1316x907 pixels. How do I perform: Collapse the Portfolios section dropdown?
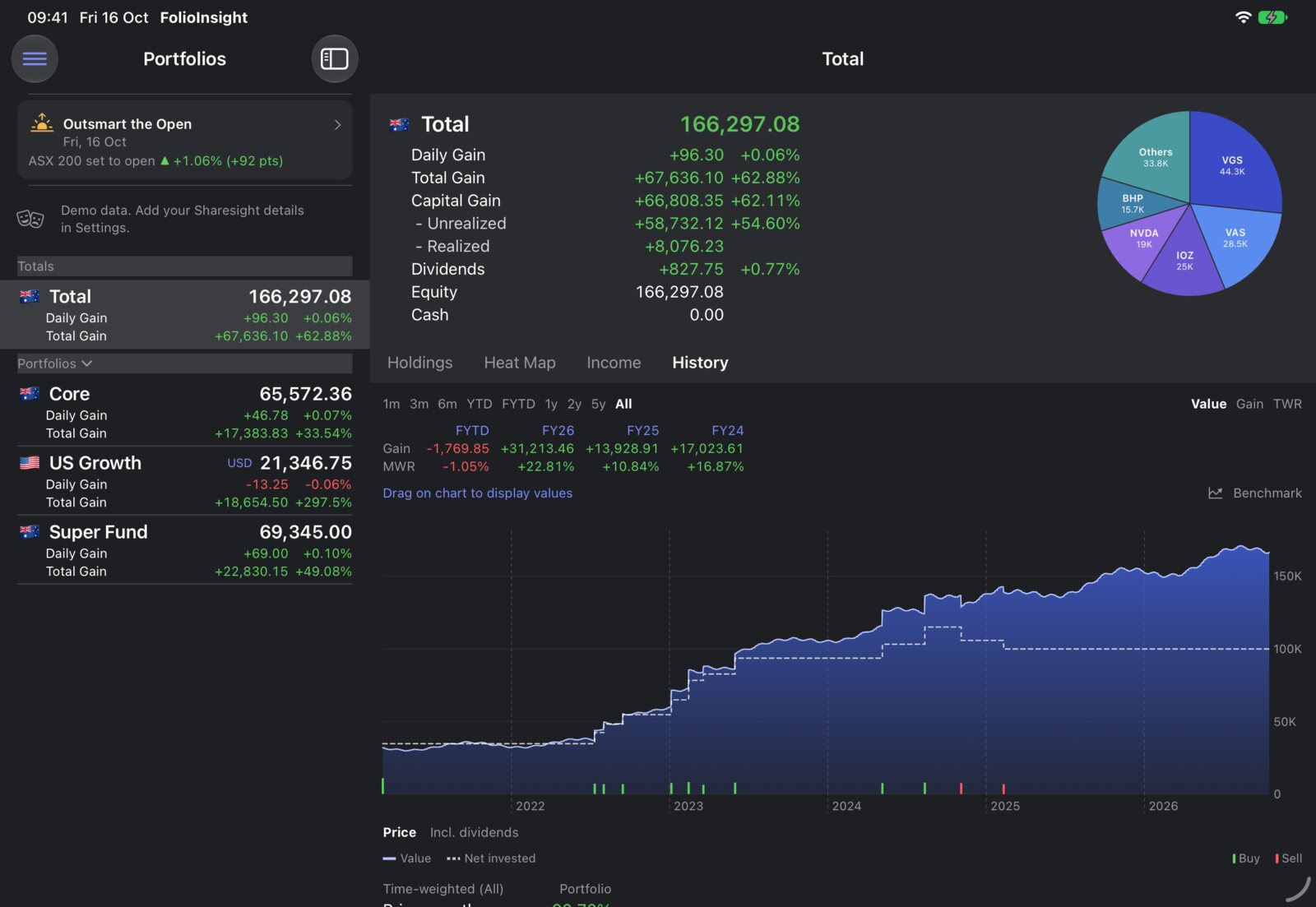point(55,363)
